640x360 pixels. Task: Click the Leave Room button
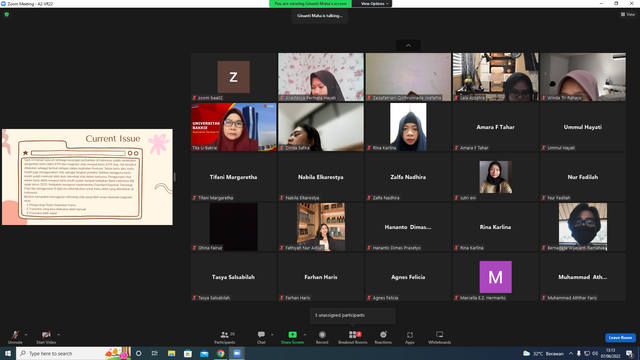pyautogui.click(x=620, y=338)
